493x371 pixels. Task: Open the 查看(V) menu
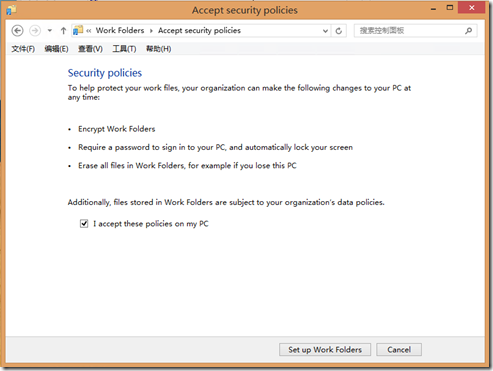point(90,49)
